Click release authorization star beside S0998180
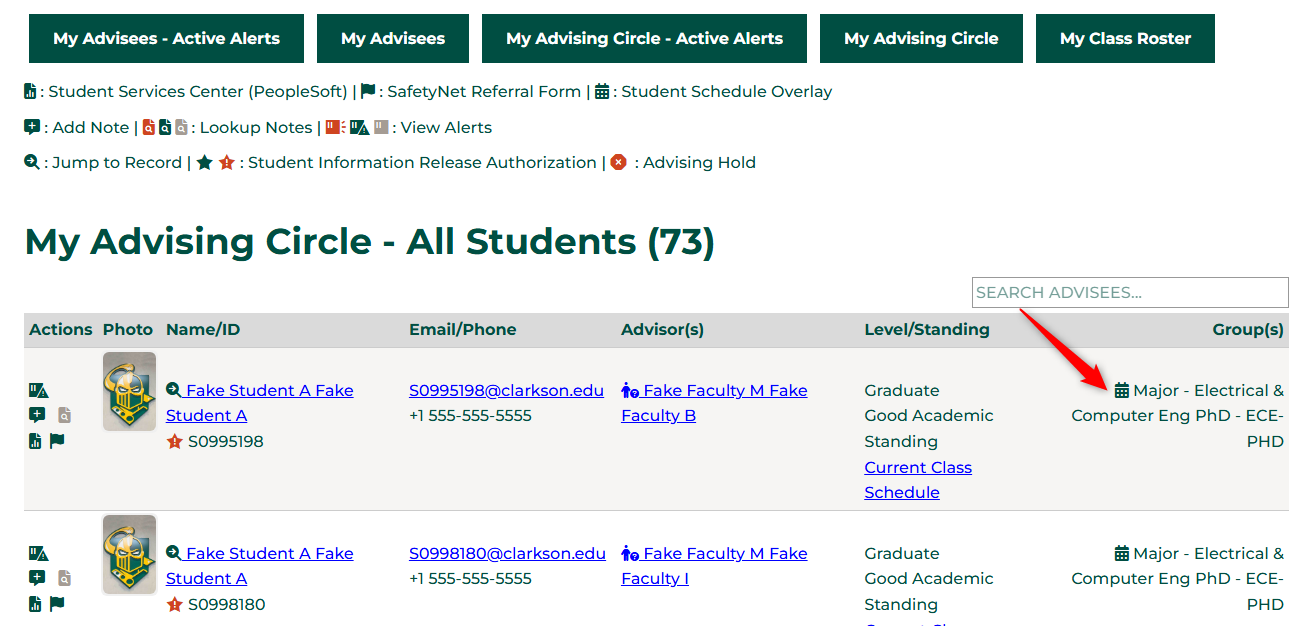This screenshot has height=626, width=1316. tap(175, 605)
